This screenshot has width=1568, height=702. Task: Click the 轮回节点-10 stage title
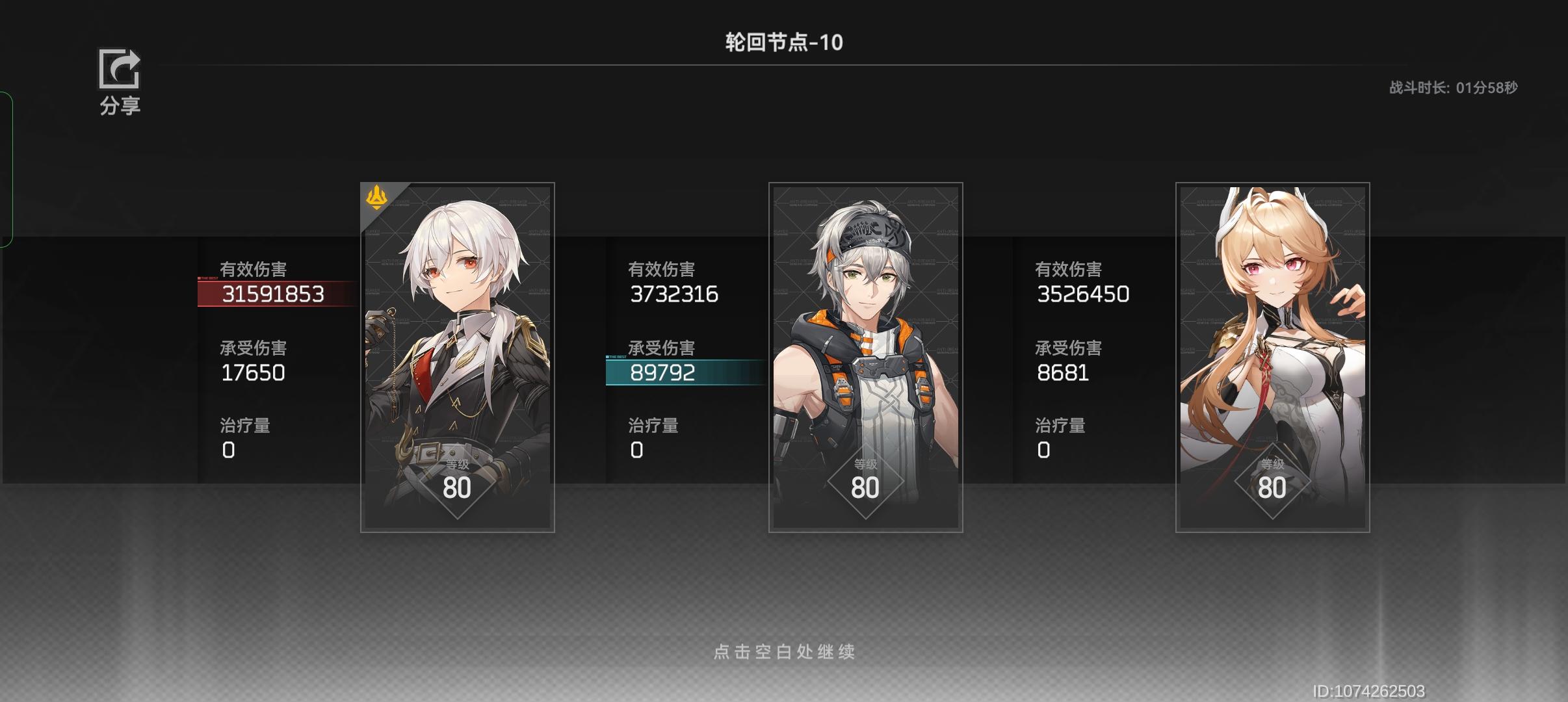pyautogui.click(x=784, y=42)
